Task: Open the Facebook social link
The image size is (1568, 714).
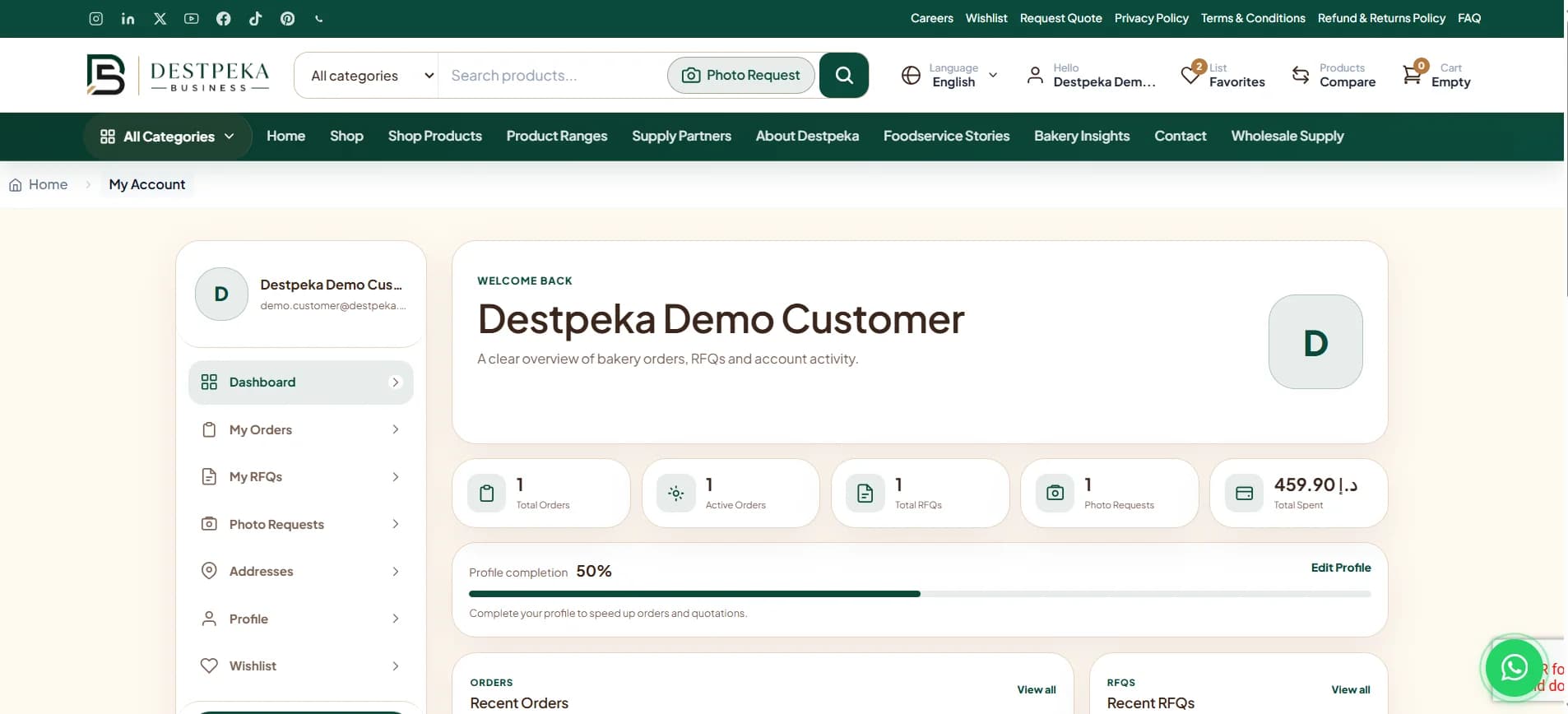Action: [224, 18]
